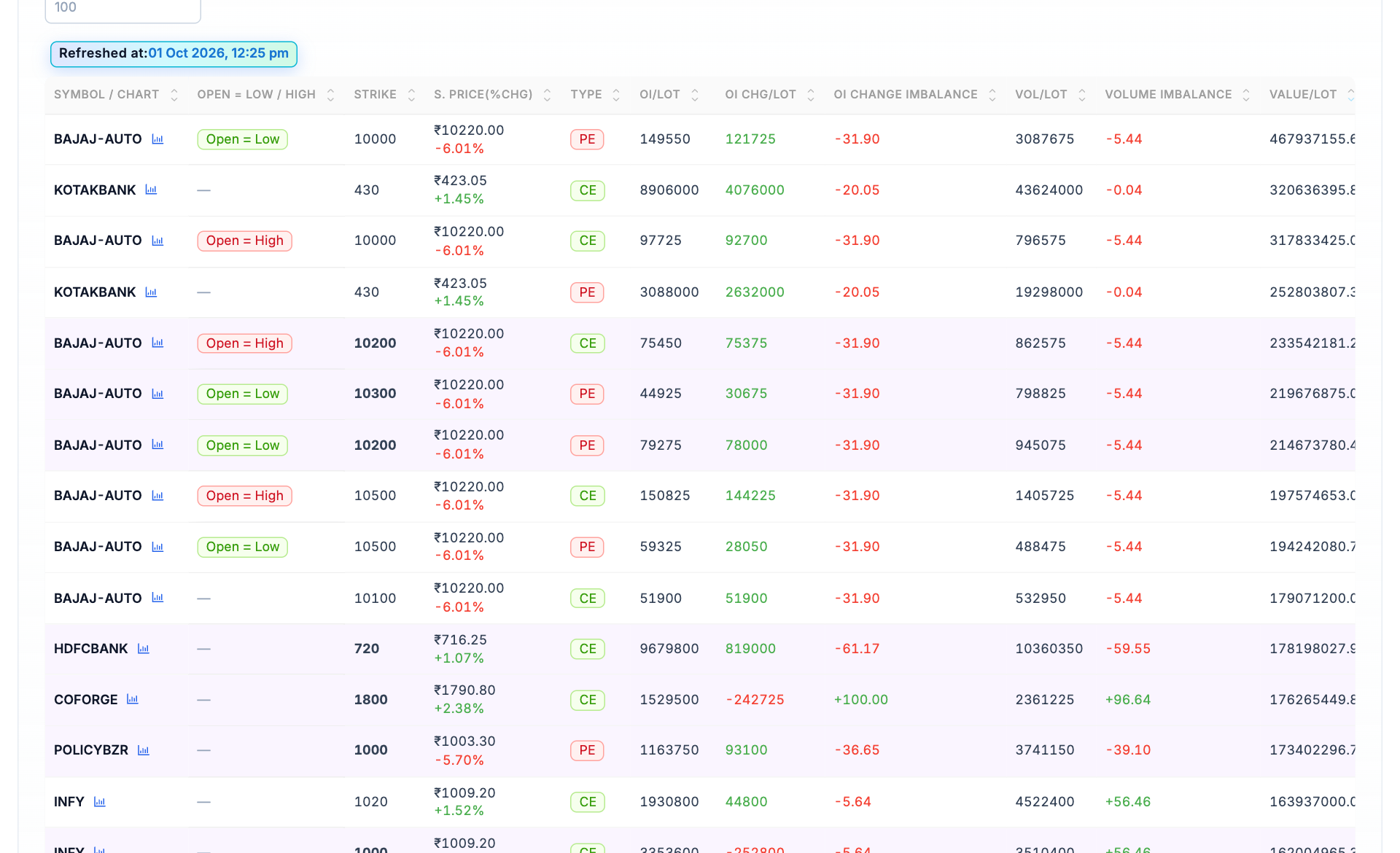
Task: Open chart icon next to POLICYBZR
Action: pos(144,750)
